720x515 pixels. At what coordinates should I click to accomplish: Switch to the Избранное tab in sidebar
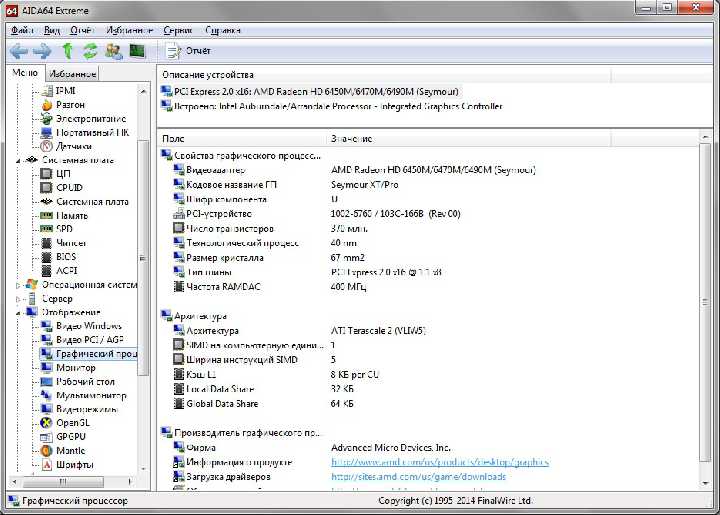[73, 74]
